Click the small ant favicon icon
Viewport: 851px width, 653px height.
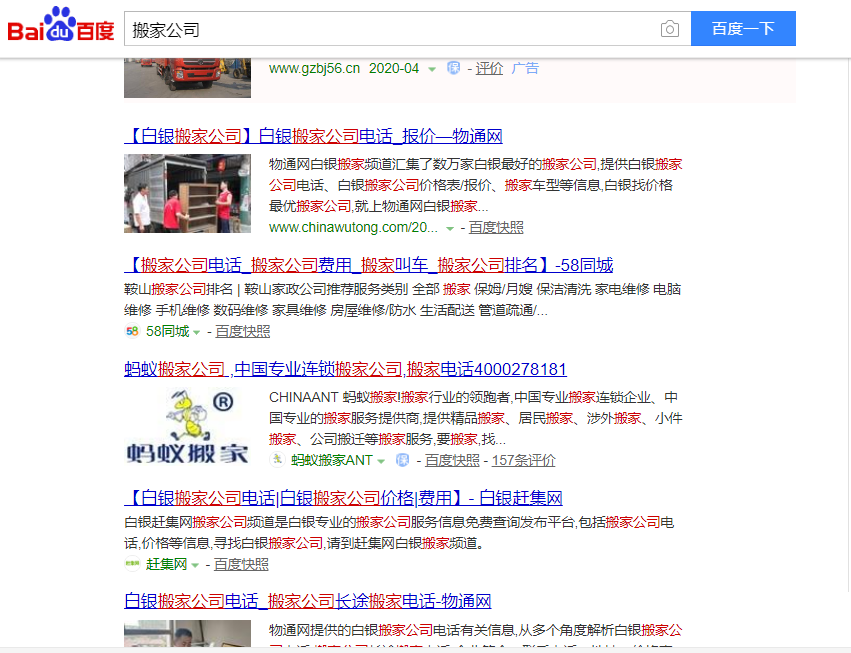[277, 460]
